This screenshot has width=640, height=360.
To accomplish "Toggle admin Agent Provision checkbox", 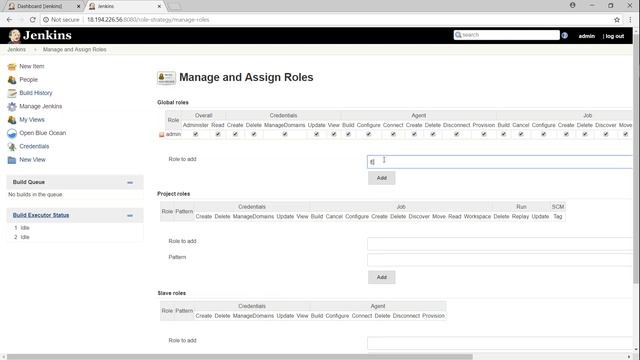I will (x=484, y=134).
